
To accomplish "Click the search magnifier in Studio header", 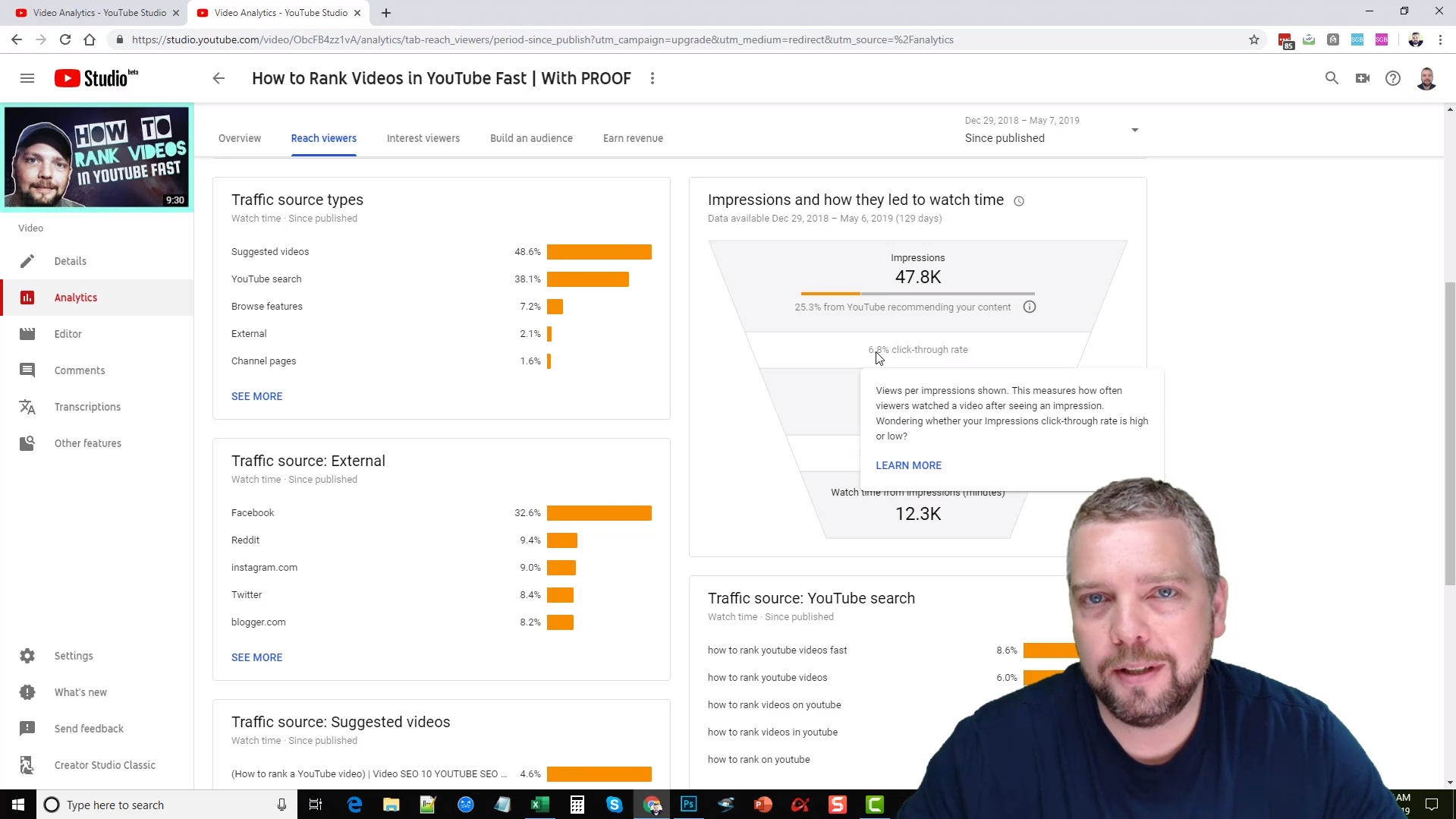I will pos(1332,78).
